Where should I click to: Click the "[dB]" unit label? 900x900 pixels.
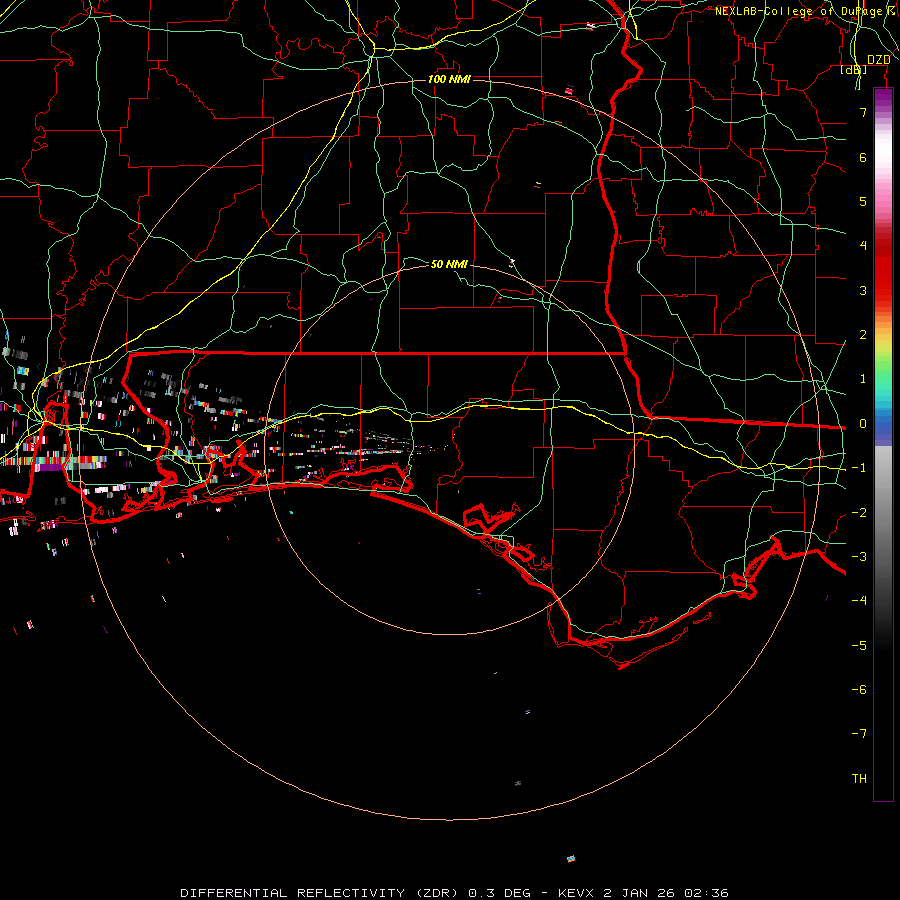pyautogui.click(x=854, y=70)
